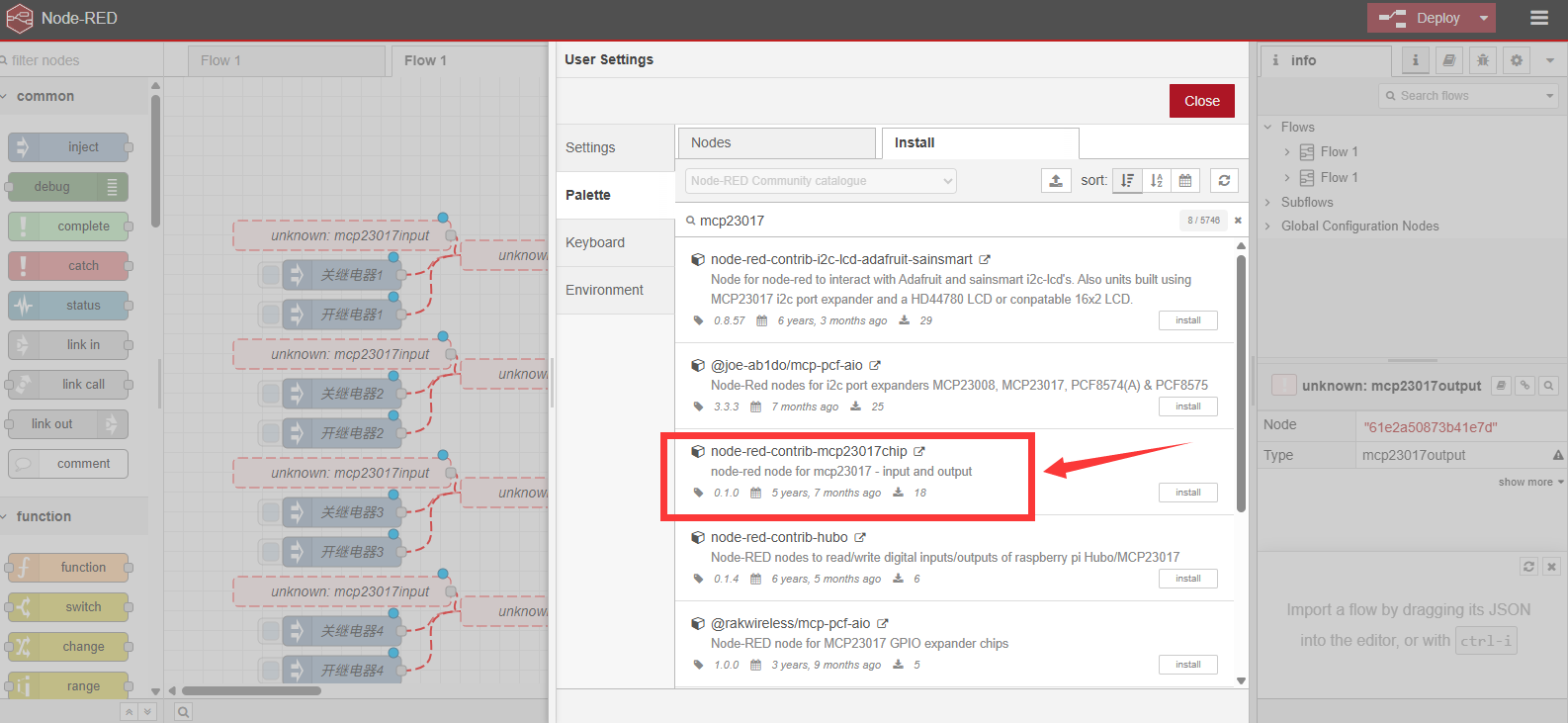Collapse all palette categories

[129, 711]
